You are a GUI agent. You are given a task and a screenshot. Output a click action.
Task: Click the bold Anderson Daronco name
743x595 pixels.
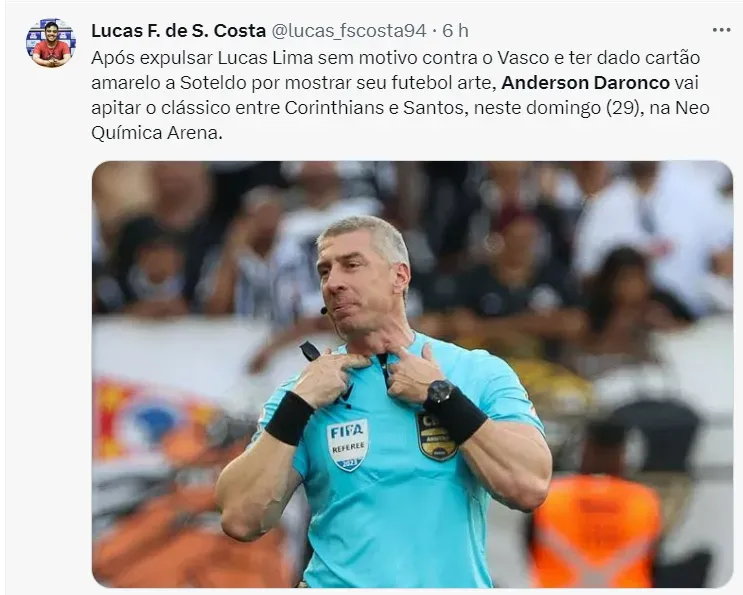(x=585, y=83)
